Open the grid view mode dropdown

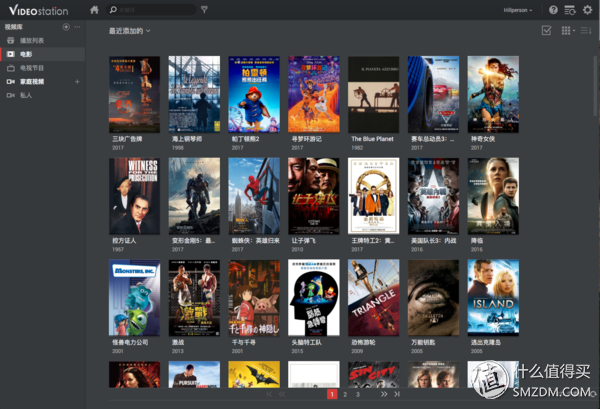(567, 31)
